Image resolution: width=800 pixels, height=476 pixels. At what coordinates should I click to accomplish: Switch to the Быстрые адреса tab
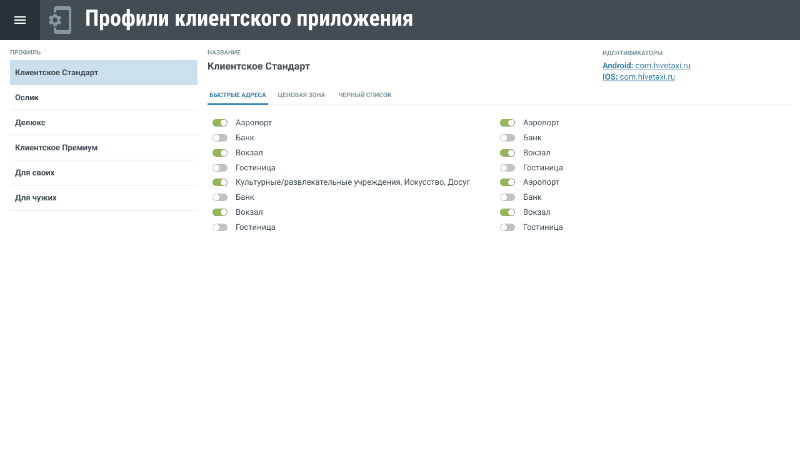(237, 95)
